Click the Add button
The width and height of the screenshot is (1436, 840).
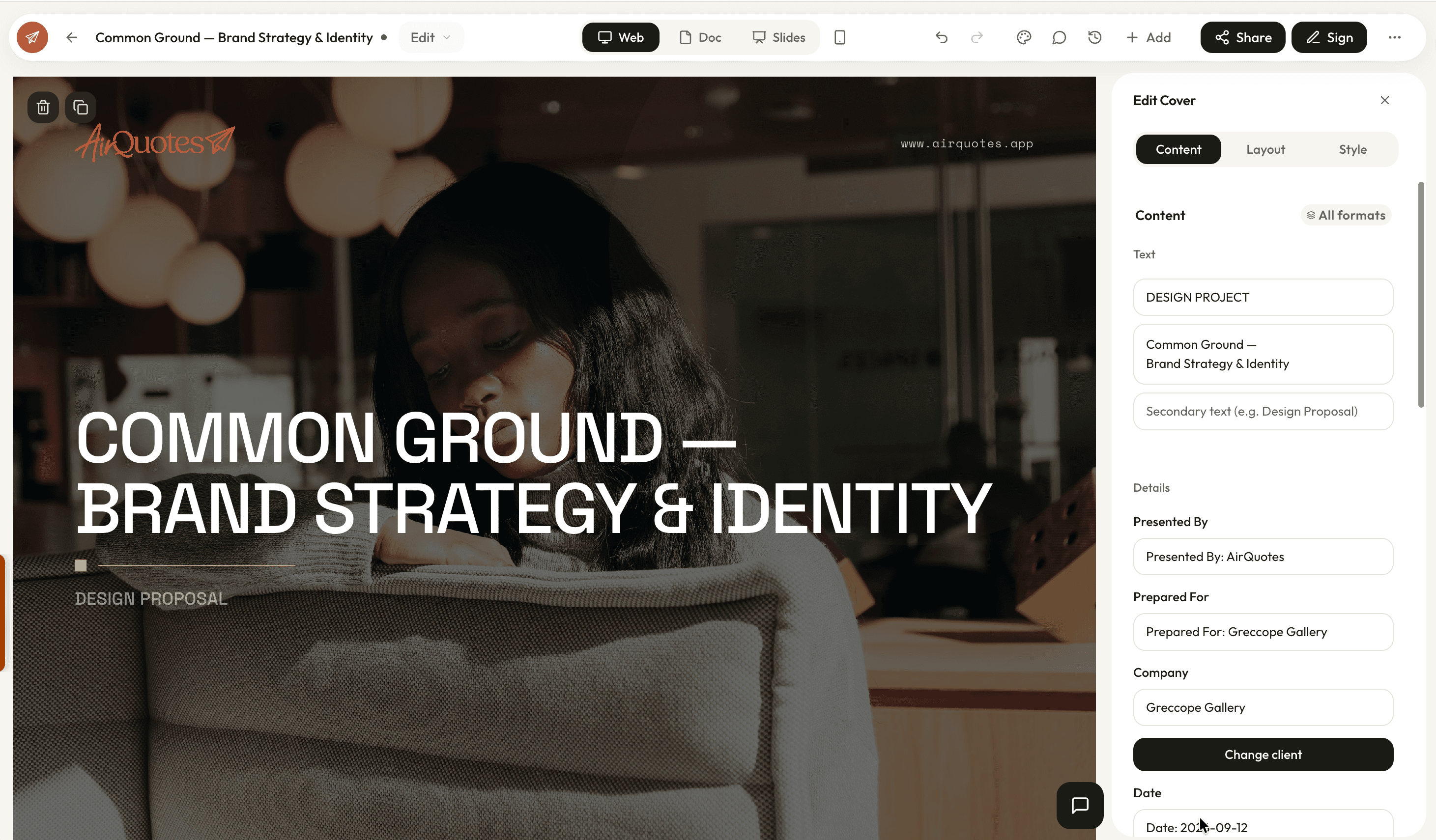(x=1148, y=38)
